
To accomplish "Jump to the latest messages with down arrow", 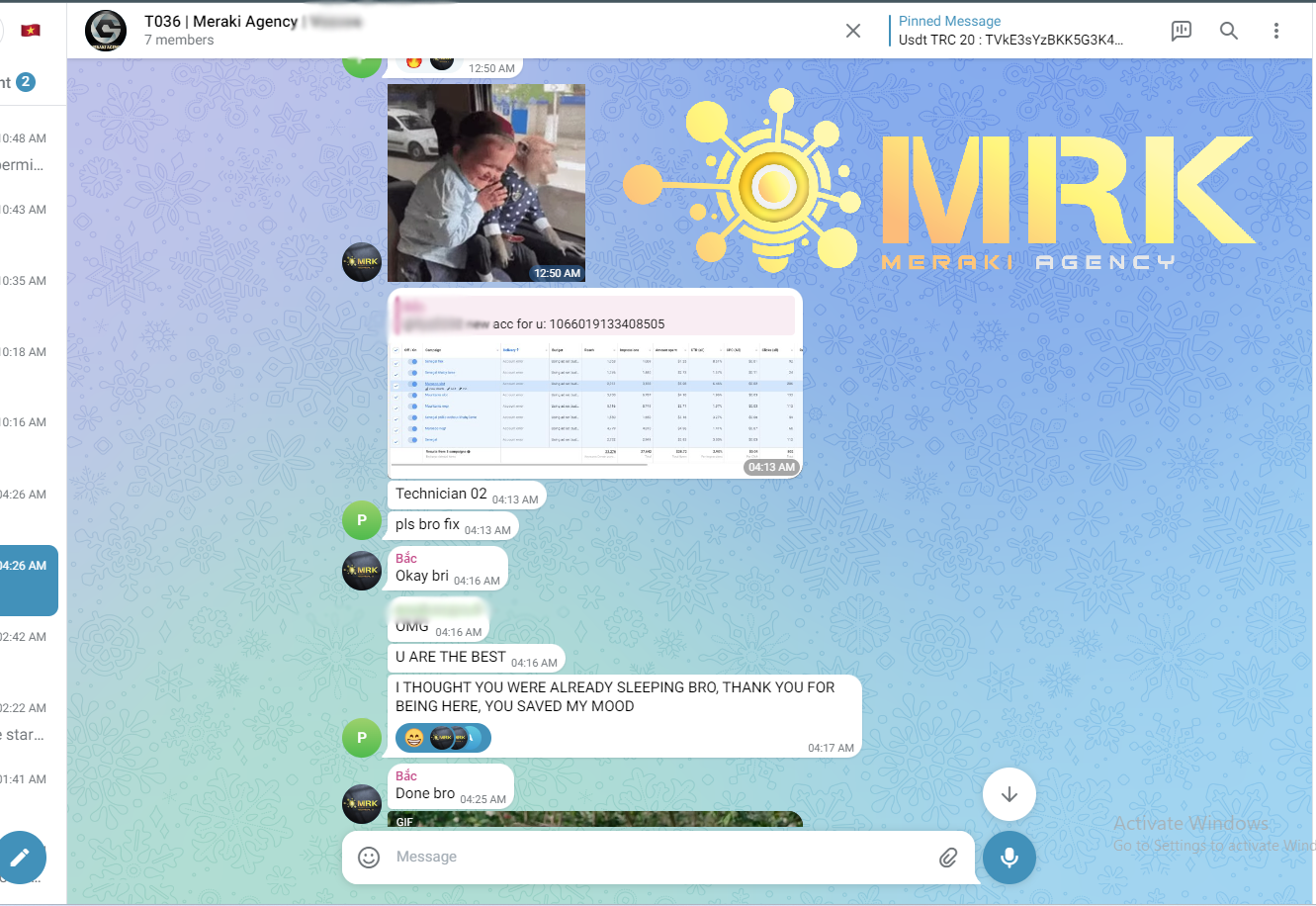I will point(1009,794).
